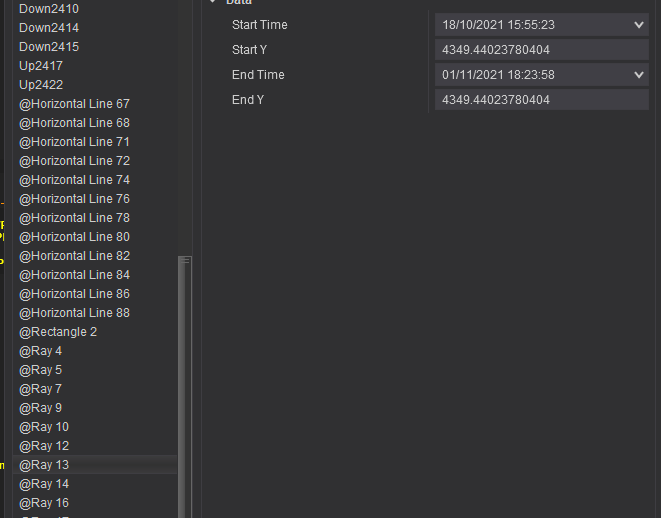Open the Start Time dropdown
Screen dimensions: 661x518
tap(639, 24)
